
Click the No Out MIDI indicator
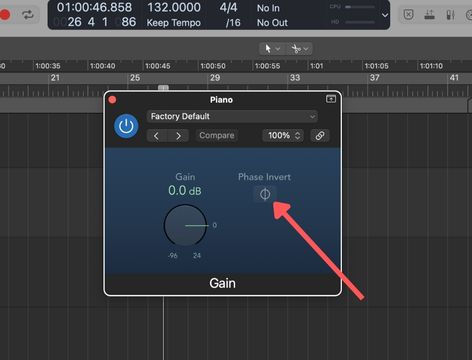tap(272, 23)
